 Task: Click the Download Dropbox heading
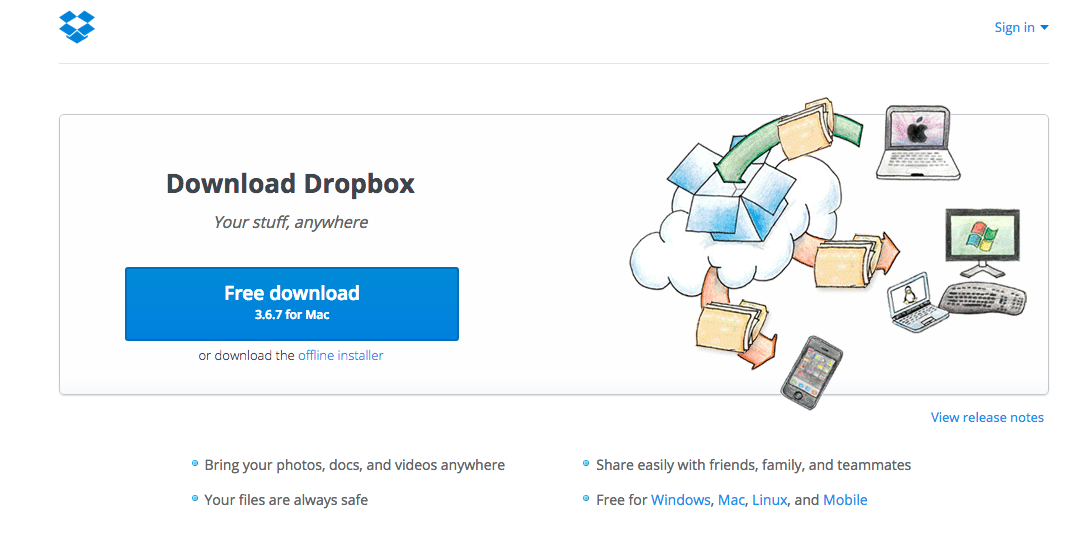click(291, 184)
